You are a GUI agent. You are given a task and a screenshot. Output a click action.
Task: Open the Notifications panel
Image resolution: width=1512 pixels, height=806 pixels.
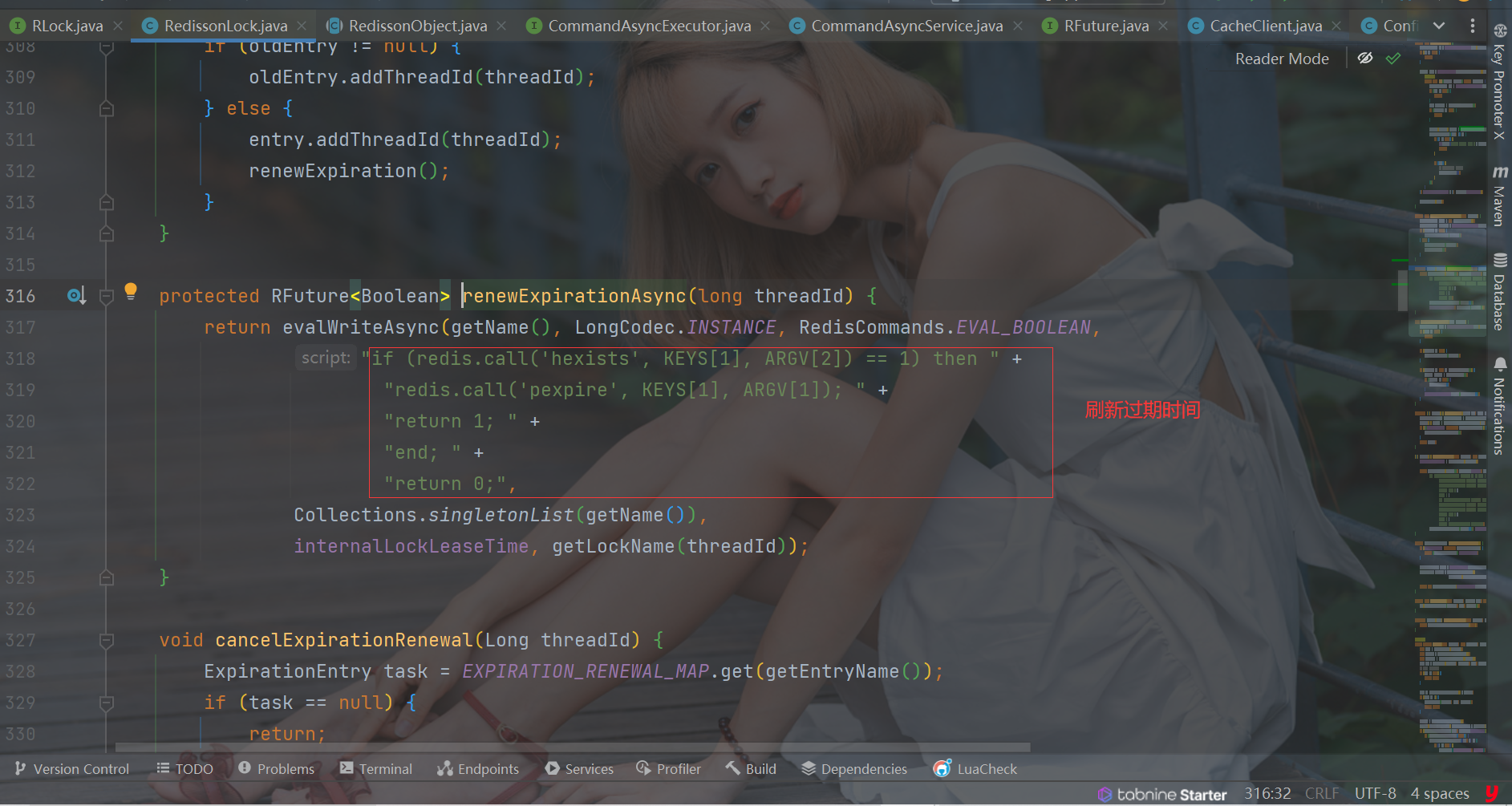point(1498,407)
